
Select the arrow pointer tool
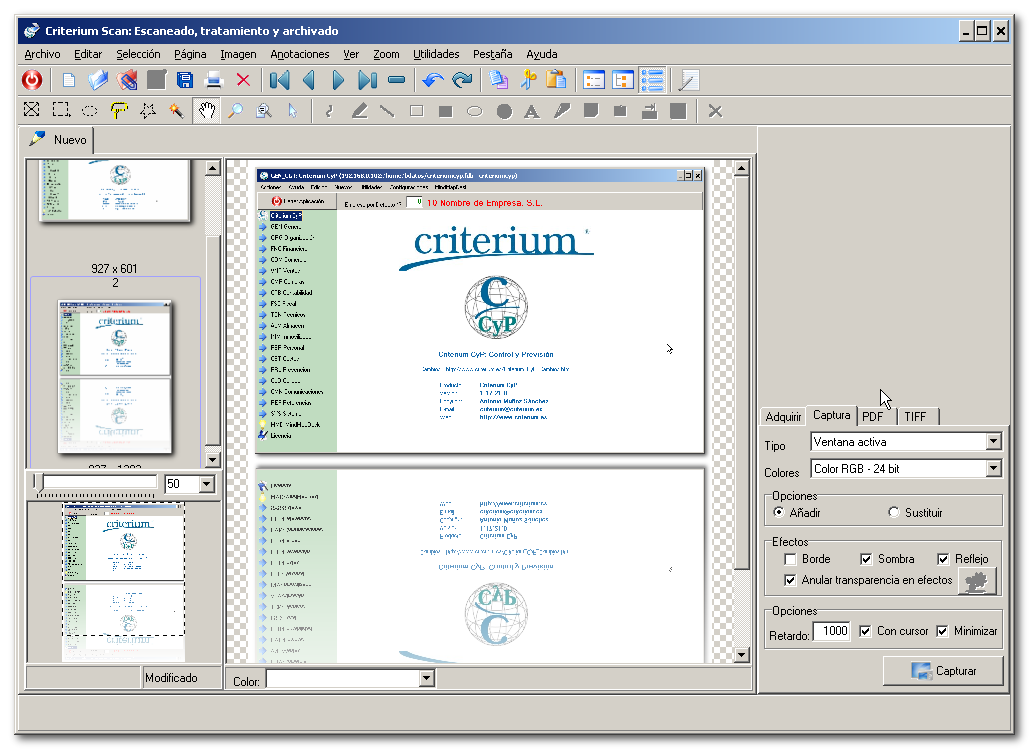pos(293,110)
